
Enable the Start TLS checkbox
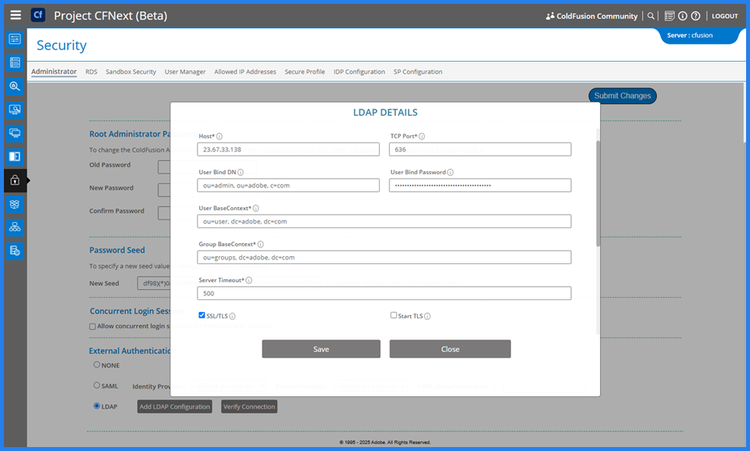(x=394, y=315)
